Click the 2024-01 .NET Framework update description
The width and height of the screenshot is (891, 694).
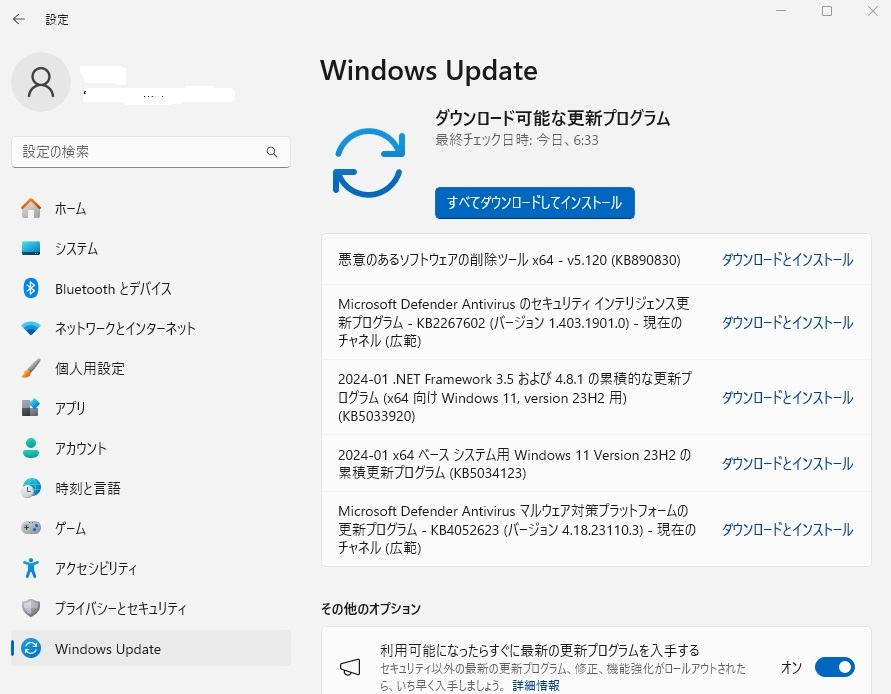point(515,397)
